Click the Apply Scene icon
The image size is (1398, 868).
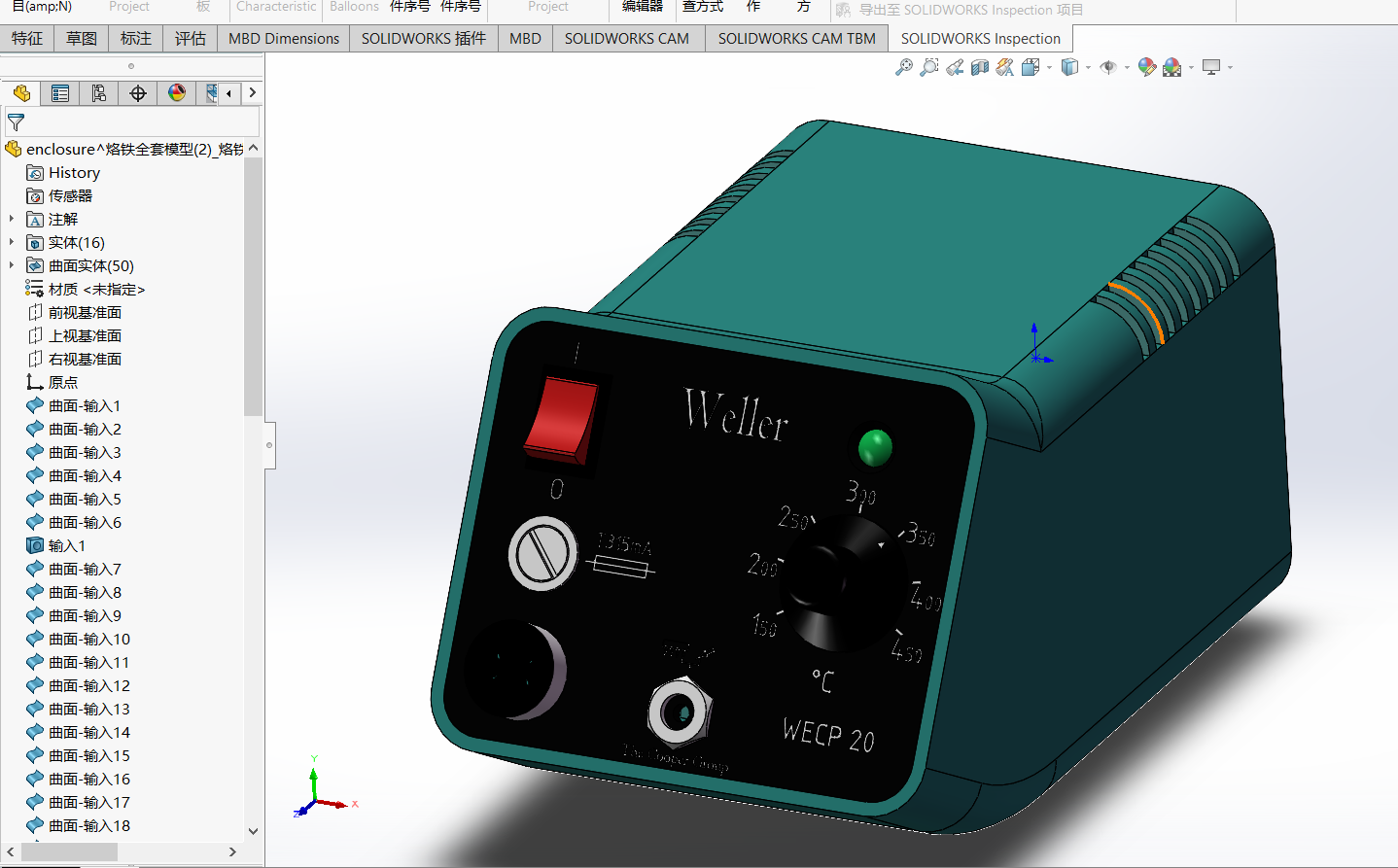click(1172, 67)
